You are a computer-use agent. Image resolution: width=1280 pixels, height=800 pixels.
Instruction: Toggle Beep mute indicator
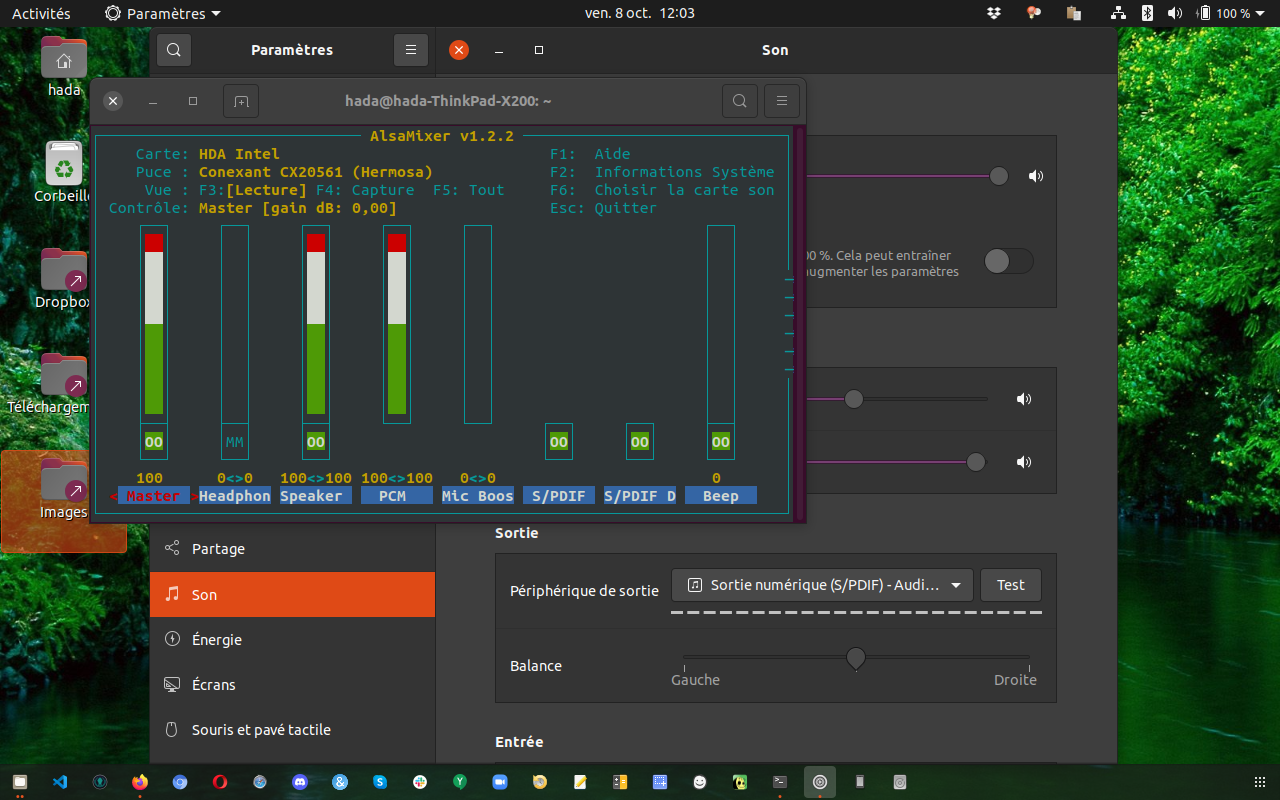[721, 442]
